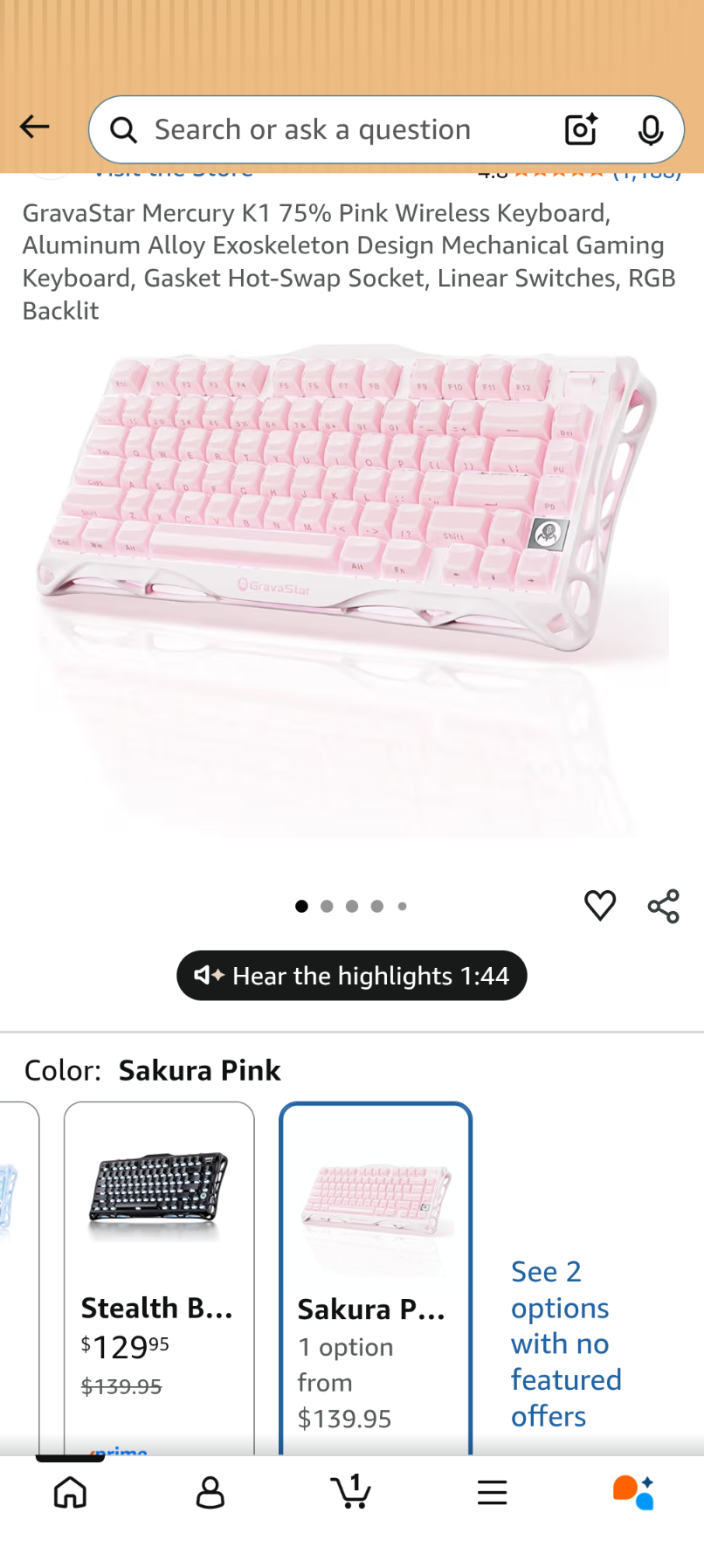This screenshot has height=1568, width=704.
Task: Tap the share icon
Action: click(x=664, y=907)
